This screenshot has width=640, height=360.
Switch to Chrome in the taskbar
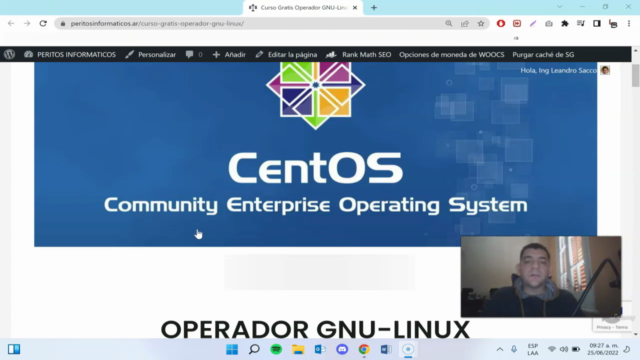coord(364,349)
